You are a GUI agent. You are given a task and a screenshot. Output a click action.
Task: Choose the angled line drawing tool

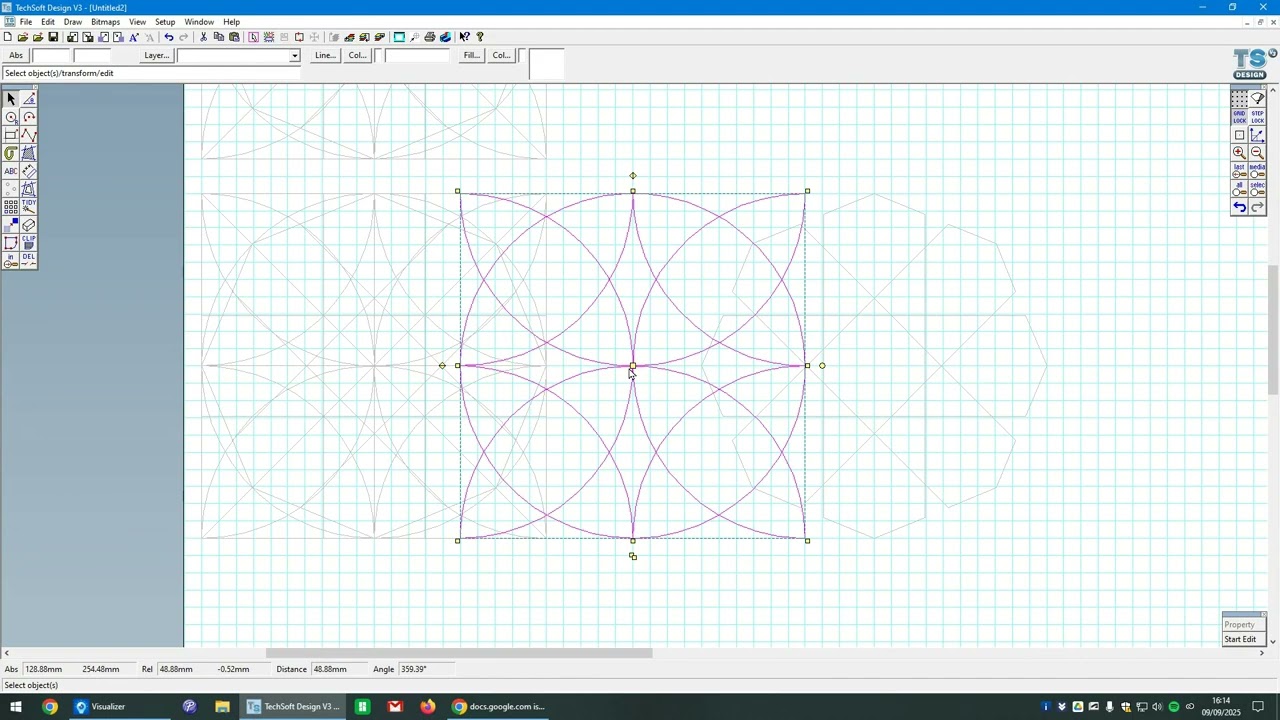(29, 99)
